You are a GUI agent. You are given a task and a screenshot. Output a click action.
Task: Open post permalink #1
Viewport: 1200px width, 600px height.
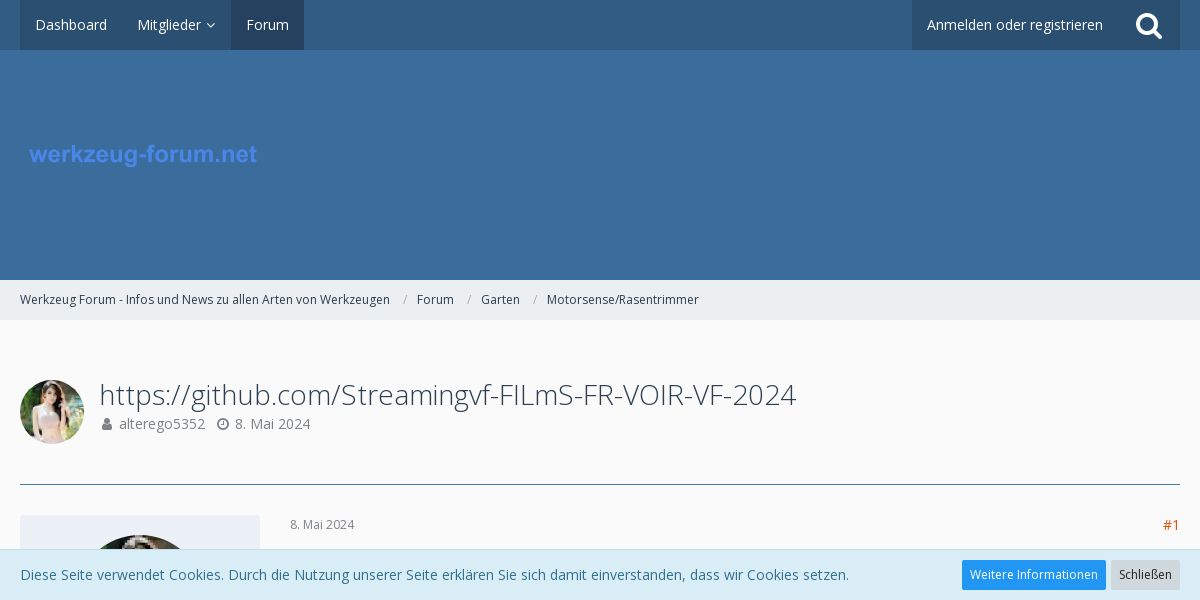[1171, 525]
